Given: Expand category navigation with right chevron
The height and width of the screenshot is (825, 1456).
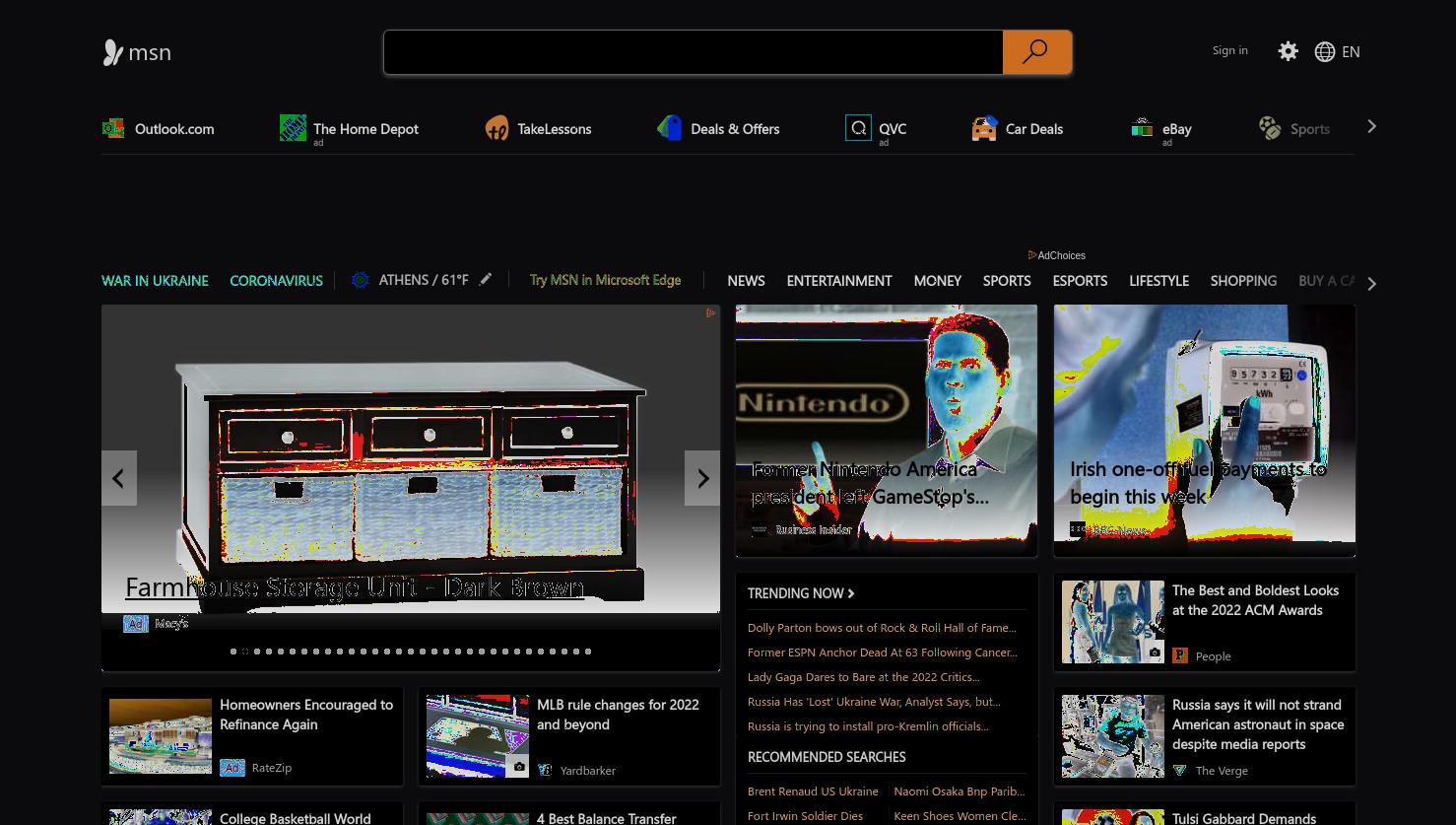Looking at the screenshot, I should point(1371,284).
